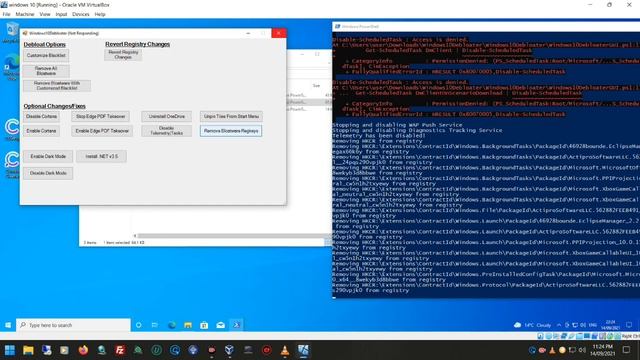Open VirtualBox Devices menu
This screenshot has height=360, width=640.
81,14
